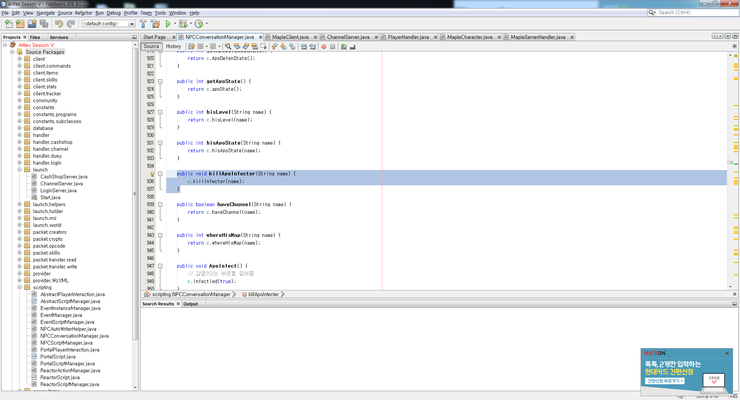Switch to the MapleClient.java tab

tap(290, 37)
